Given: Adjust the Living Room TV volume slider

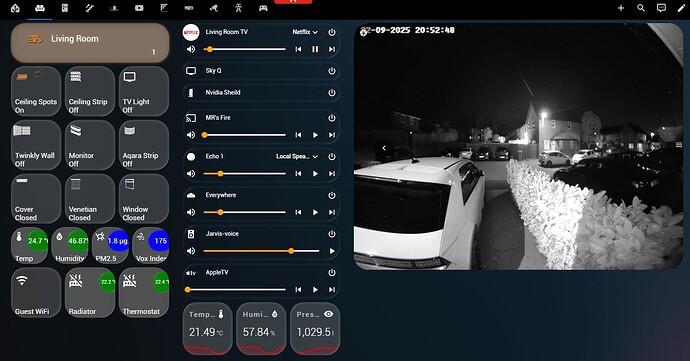Looking at the screenshot, I should tap(245, 49).
